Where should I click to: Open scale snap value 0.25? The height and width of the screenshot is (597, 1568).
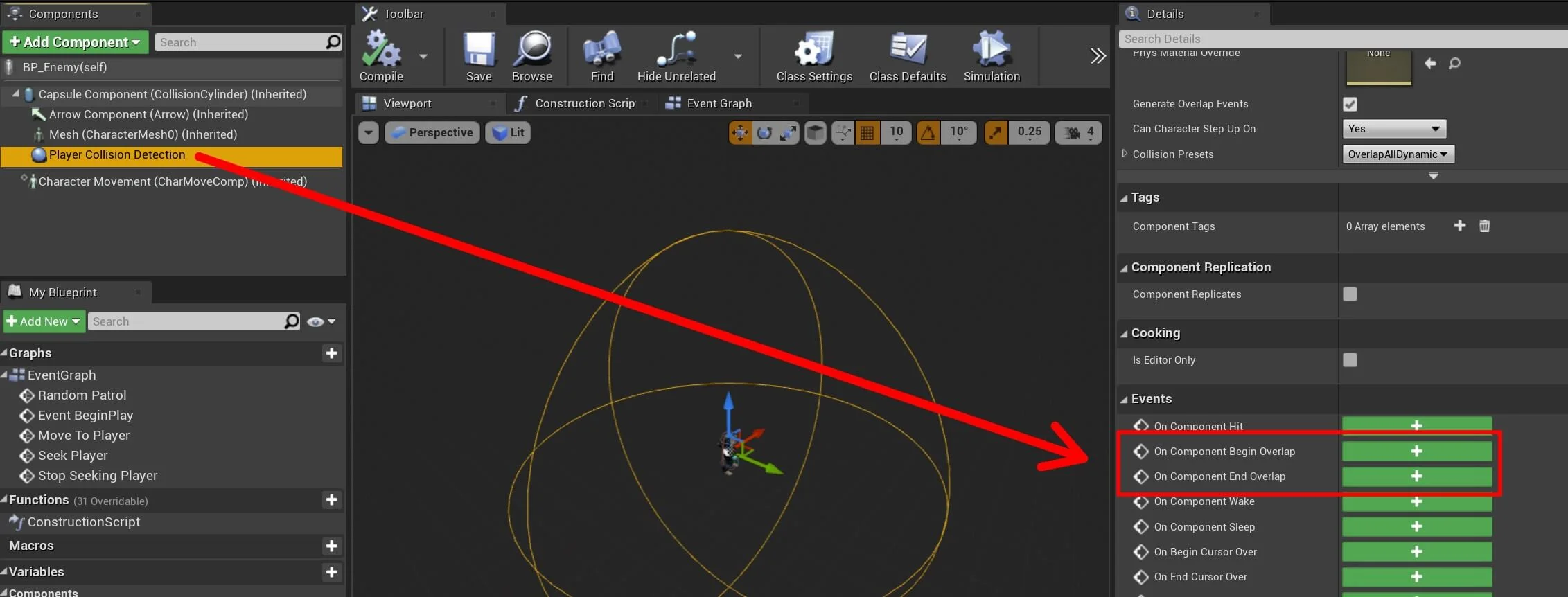1030,132
